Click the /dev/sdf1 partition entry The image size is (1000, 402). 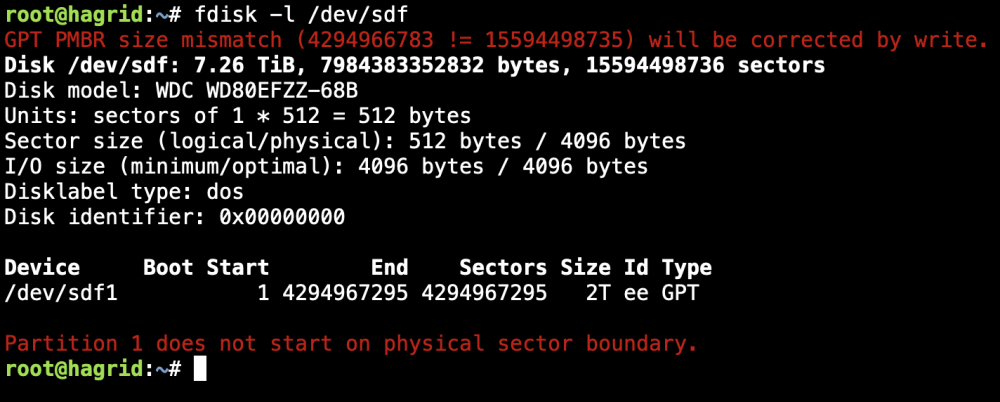(x=61, y=293)
